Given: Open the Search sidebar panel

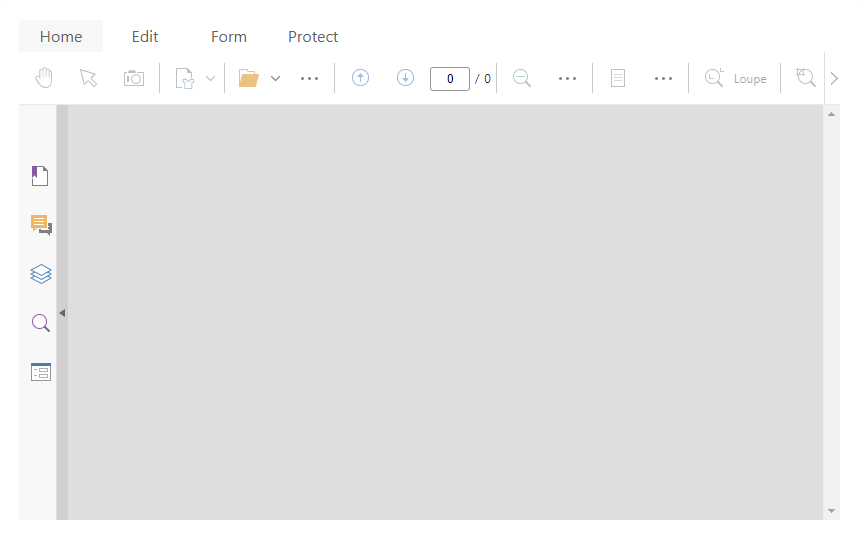Looking at the screenshot, I should [x=41, y=323].
